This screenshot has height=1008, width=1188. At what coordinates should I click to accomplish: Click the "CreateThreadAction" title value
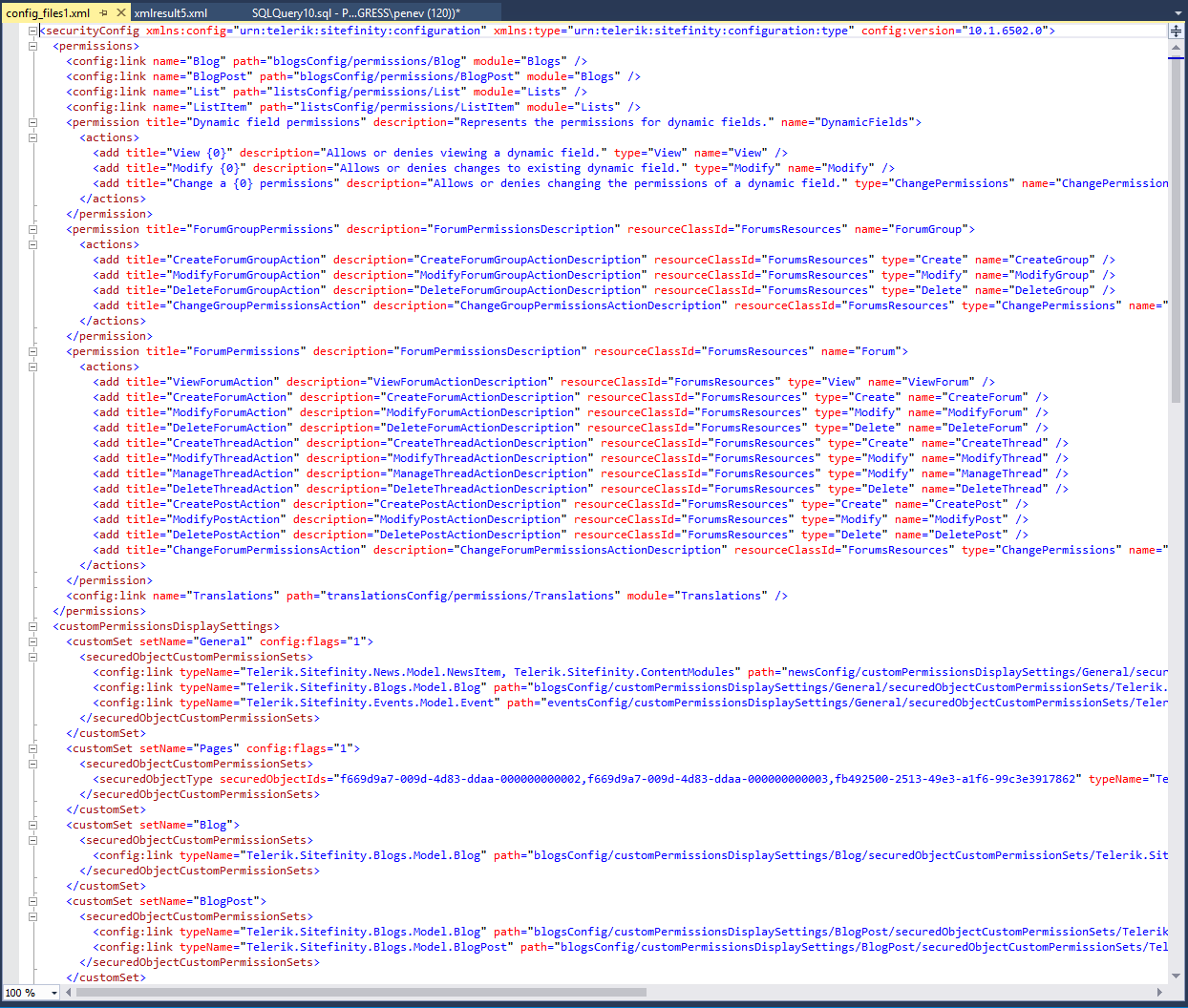pos(233,443)
